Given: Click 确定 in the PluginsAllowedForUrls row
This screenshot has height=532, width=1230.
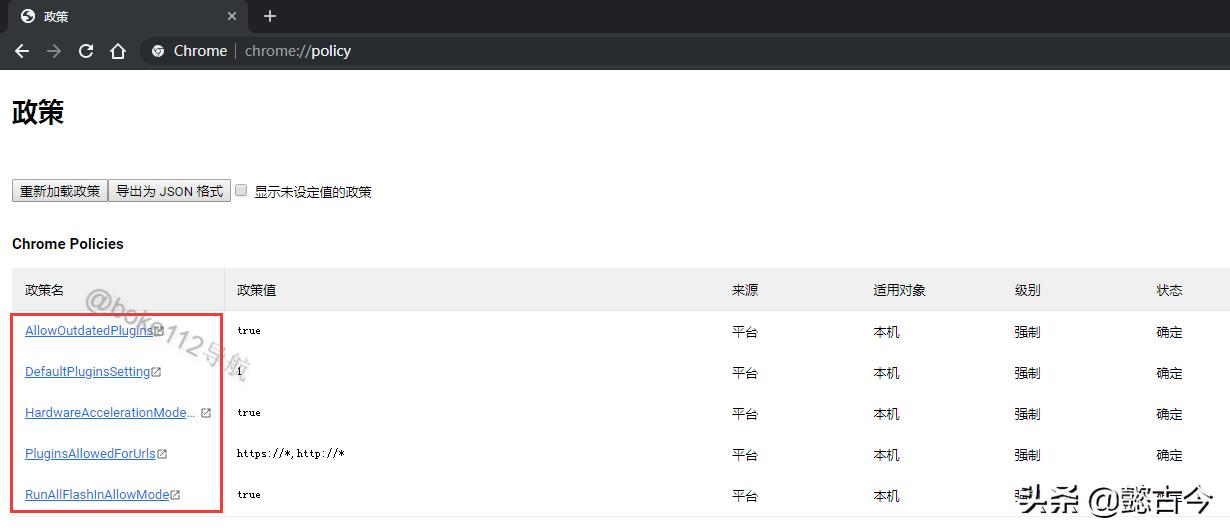Looking at the screenshot, I should 1169,455.
